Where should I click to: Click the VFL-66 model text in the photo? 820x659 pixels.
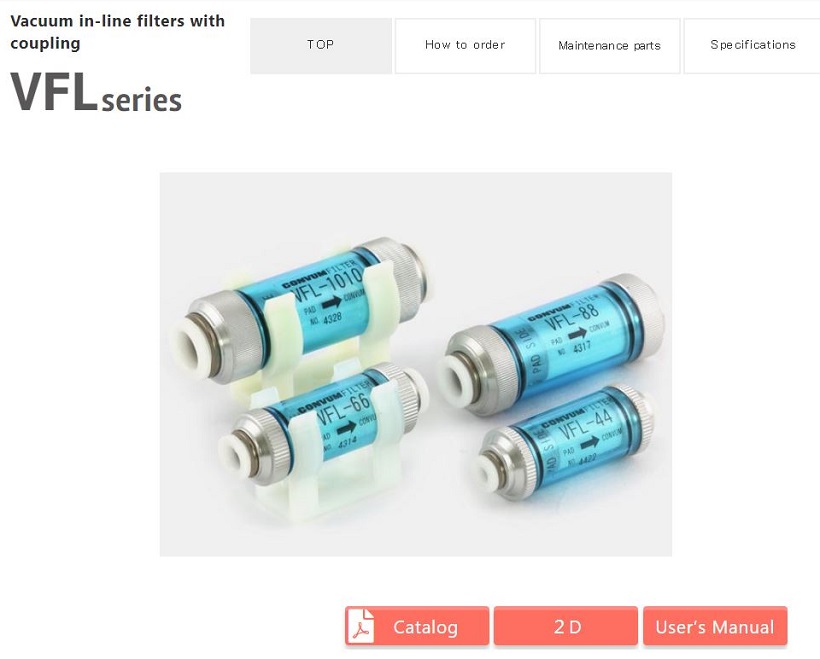[344, 410]
